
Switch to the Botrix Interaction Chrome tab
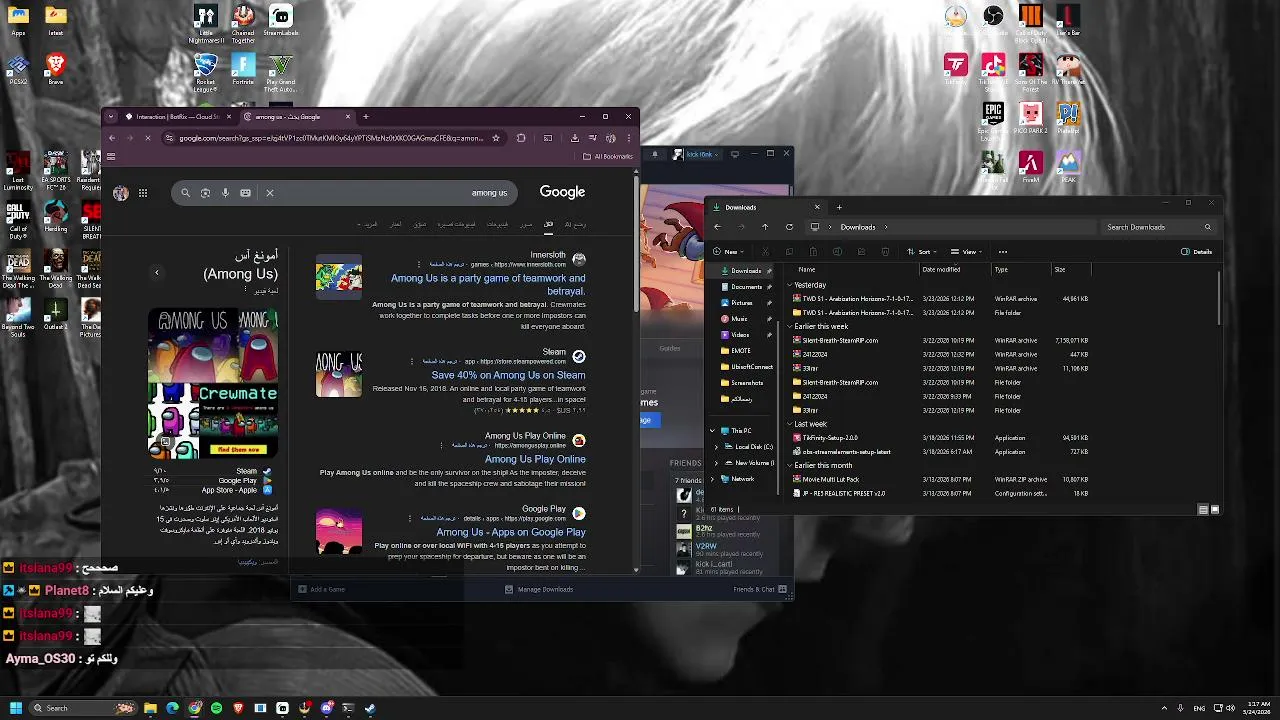tap(178, 117)
